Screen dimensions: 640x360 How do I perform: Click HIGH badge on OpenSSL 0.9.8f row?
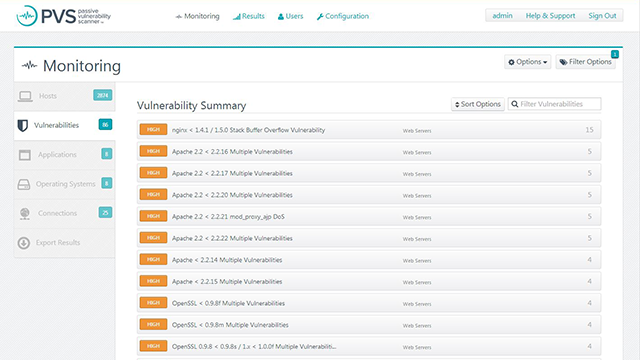pos(153,302)
